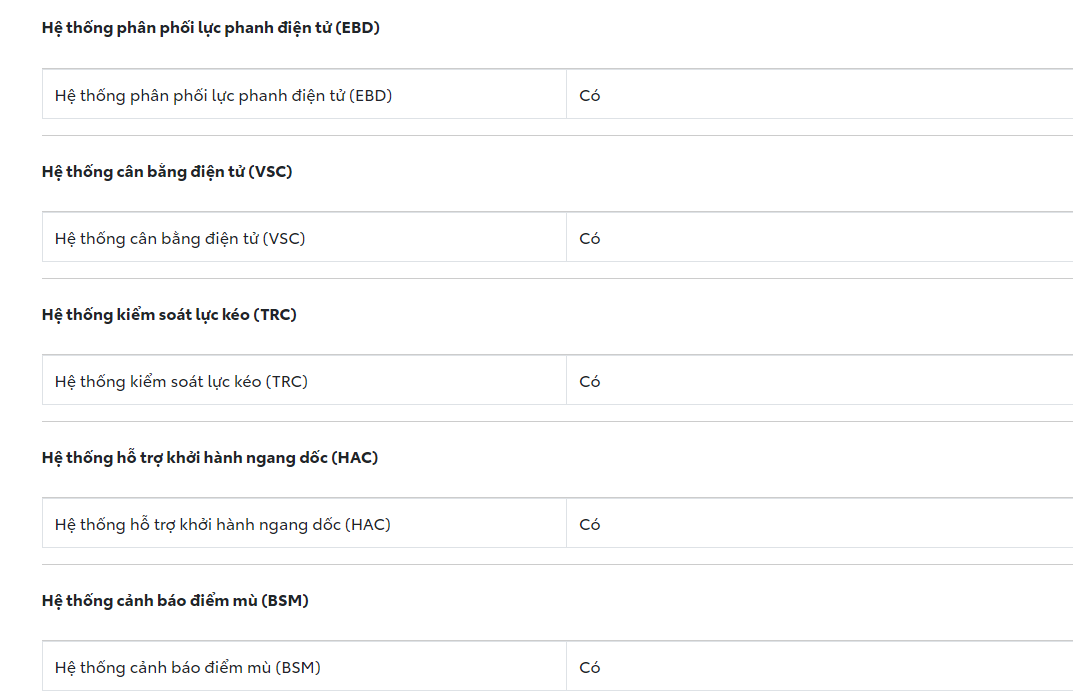Collapse the bold VSC section heading
The height and width of the screenshot is (699, 1073).
click(167, 171)
